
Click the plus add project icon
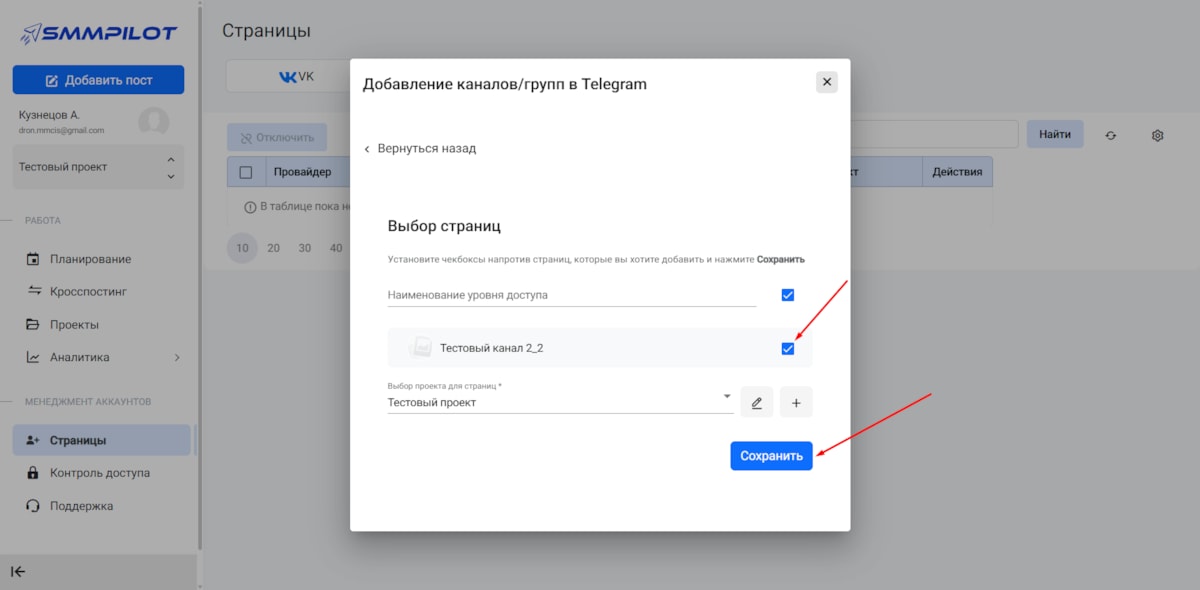pos(796,402)
